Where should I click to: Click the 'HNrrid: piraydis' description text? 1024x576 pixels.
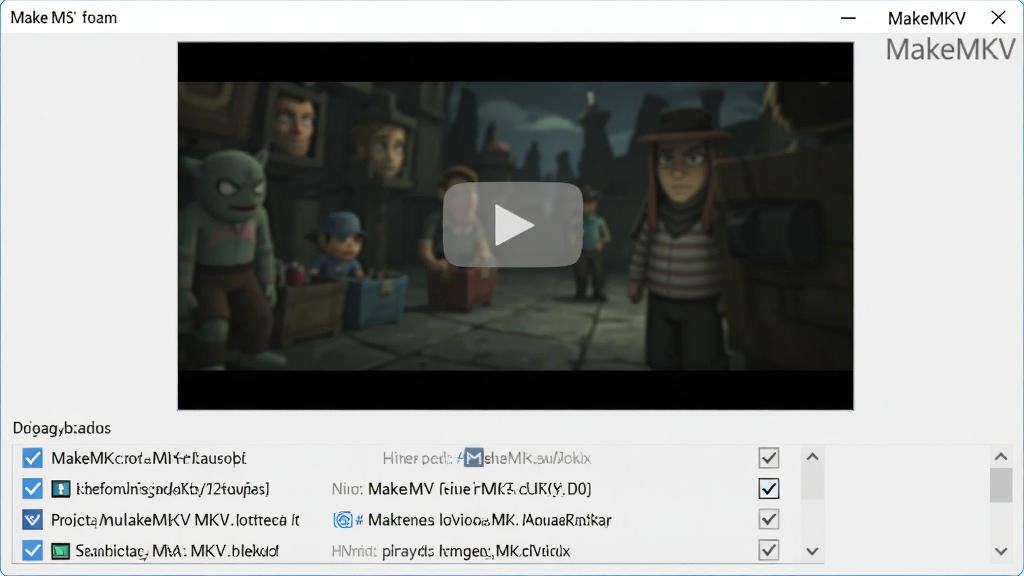pos(451,551)
